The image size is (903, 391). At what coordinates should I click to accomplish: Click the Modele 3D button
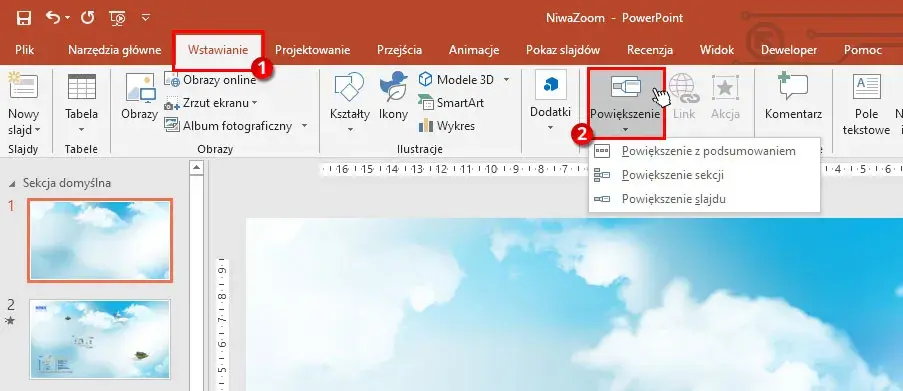[x=456, y=79]
